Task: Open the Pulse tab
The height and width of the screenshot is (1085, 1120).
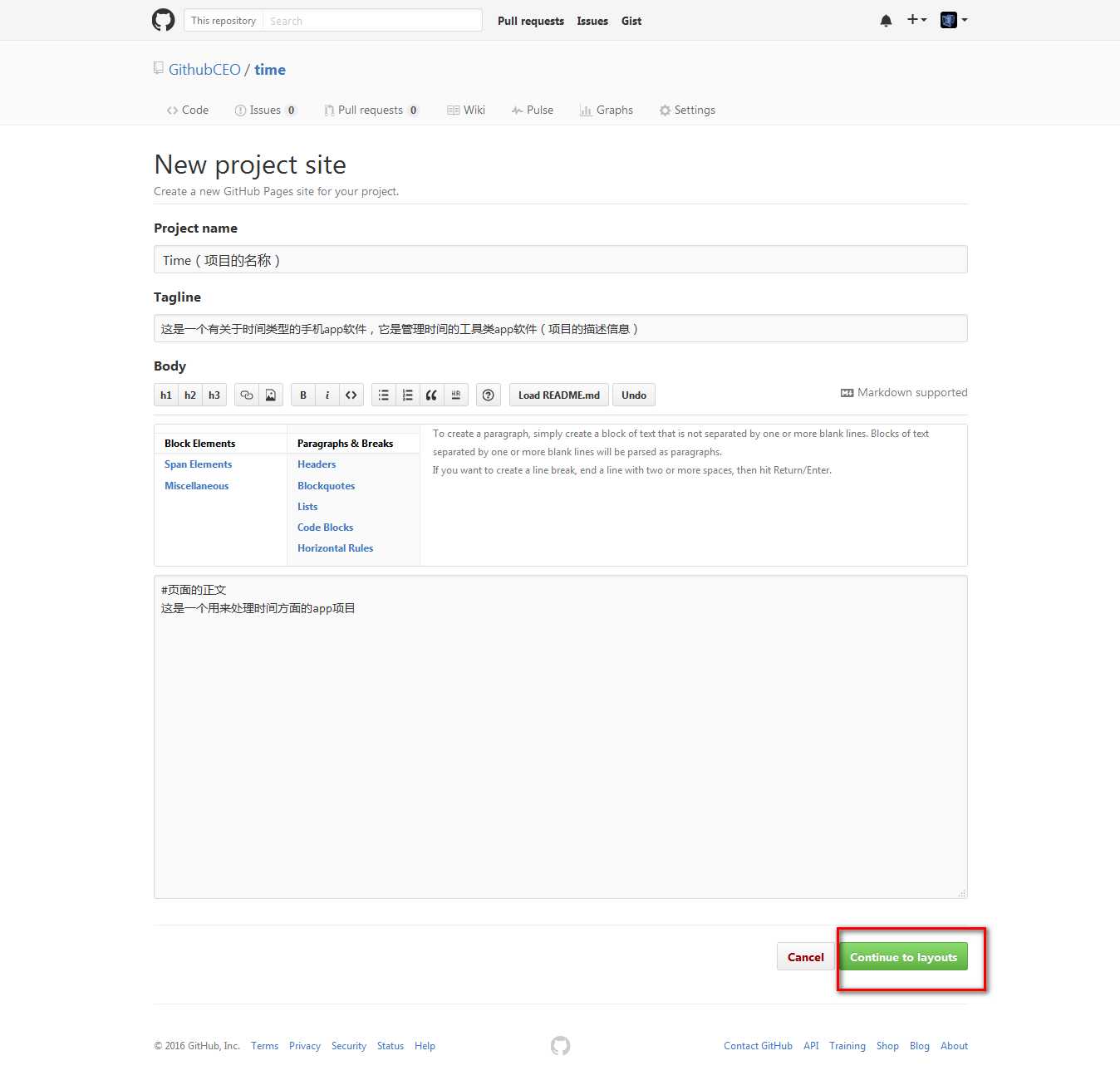Action: pyautogui.click(x=533, y=110)
